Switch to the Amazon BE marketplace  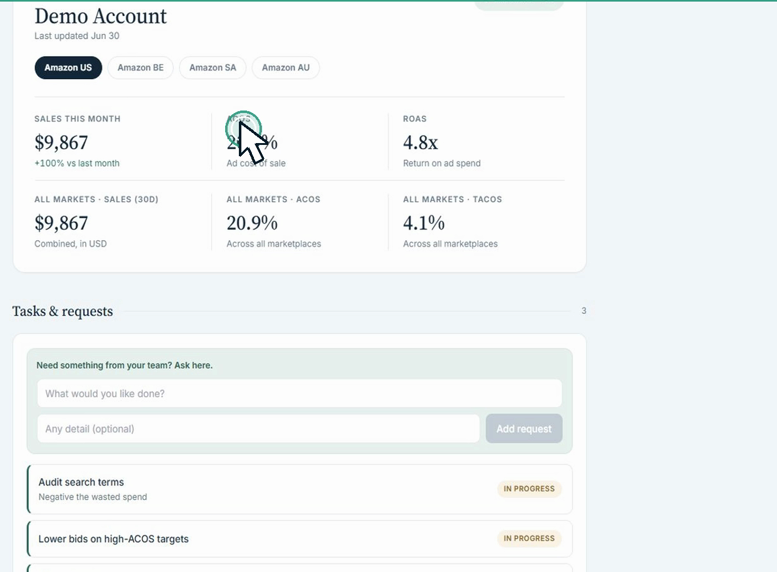click(x=140, y=67)
